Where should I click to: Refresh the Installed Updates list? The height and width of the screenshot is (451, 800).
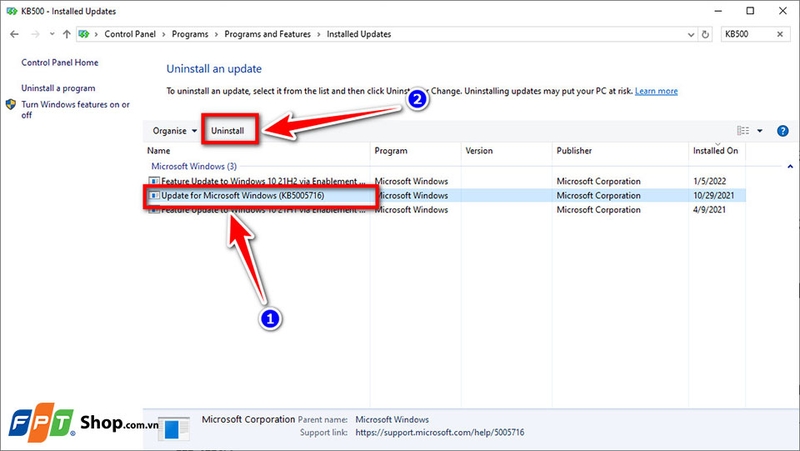[x=706, y=35]
